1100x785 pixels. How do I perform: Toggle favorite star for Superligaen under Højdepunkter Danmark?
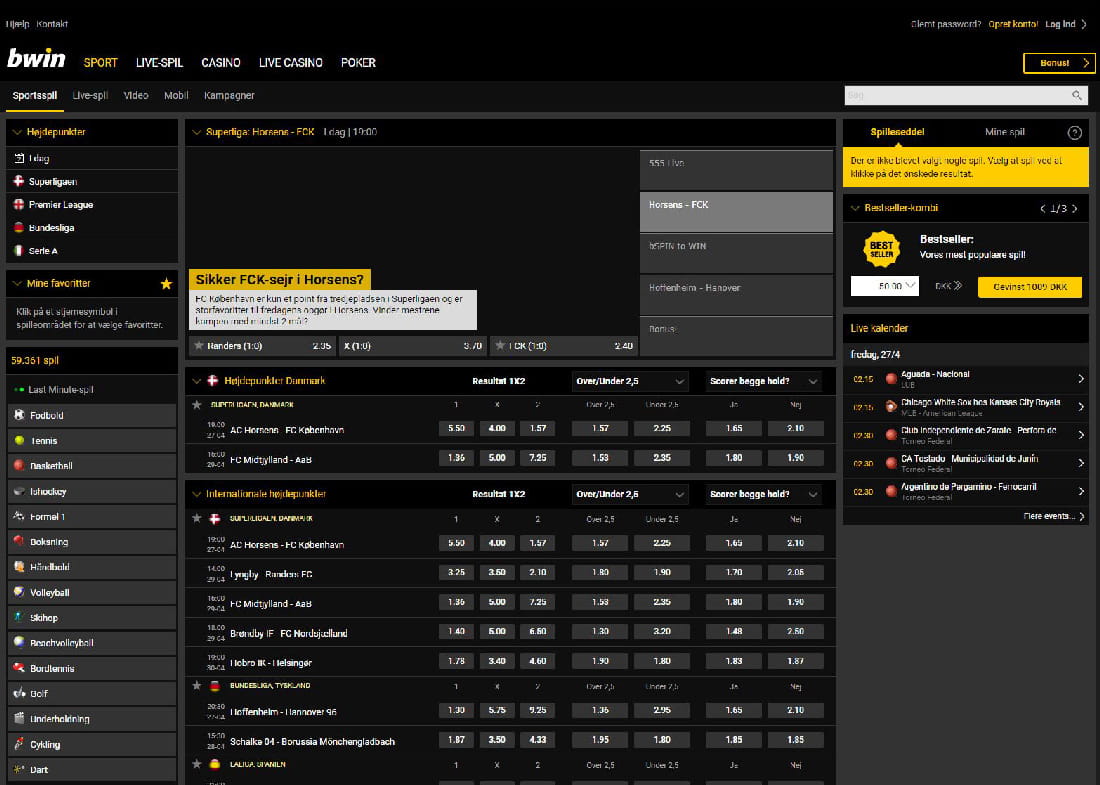click(x=197, y=404)
